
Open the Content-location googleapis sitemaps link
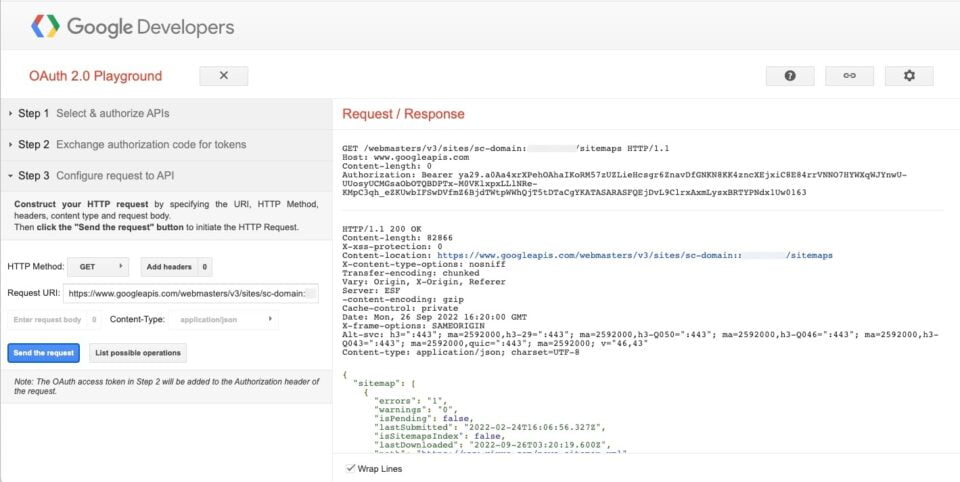[635, 255]
